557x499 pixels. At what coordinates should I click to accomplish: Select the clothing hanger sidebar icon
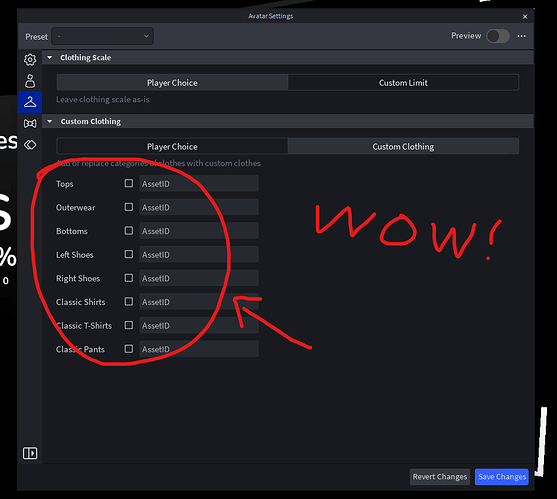tap(30, 102)
